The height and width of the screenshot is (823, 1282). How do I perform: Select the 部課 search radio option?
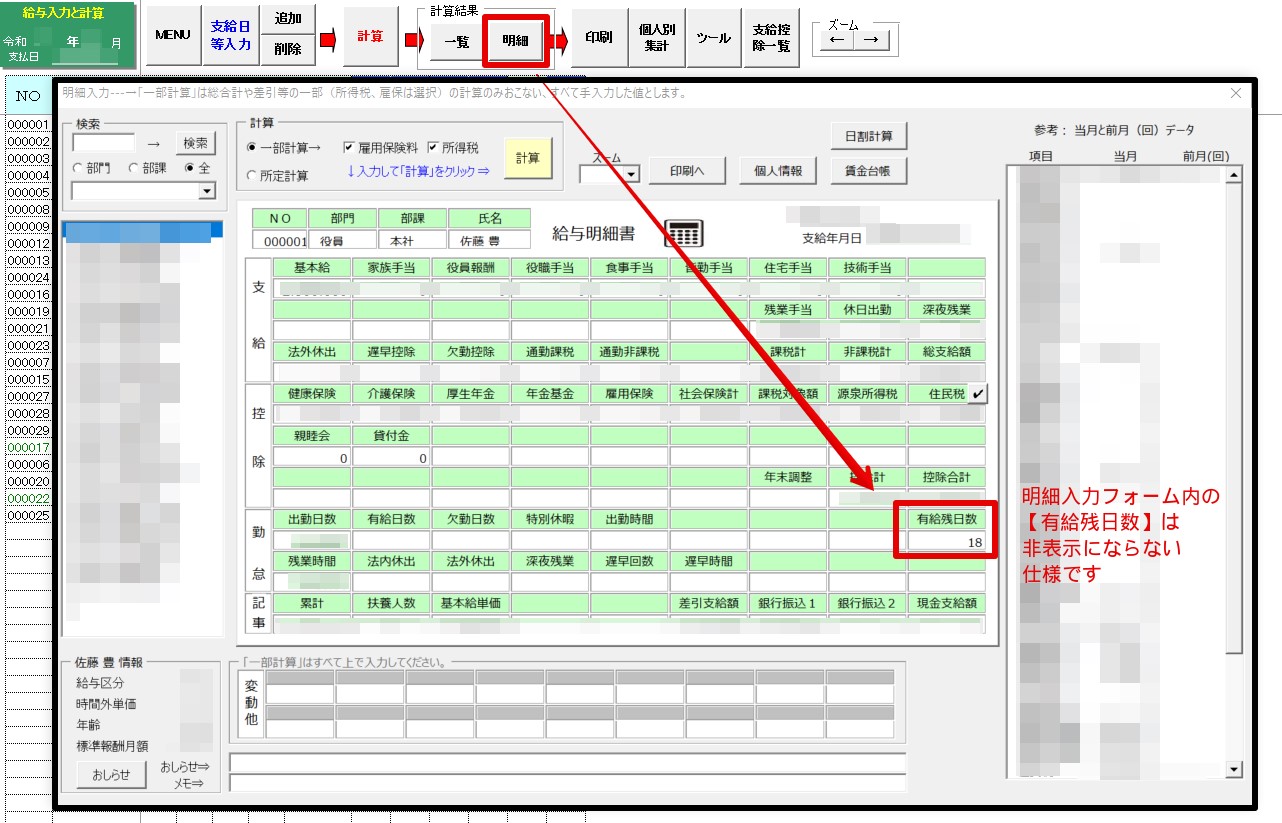pos(134,169)
